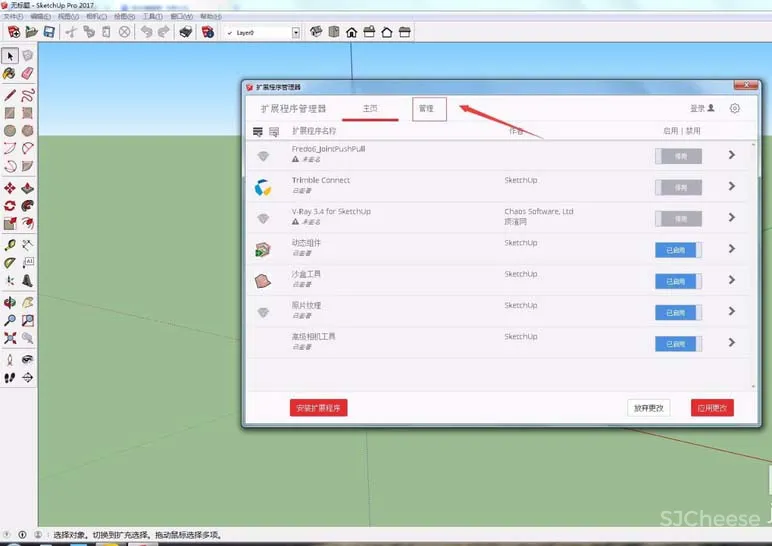
Task: Disable the 动态组件 extension toggle
Action: [x=678, y=250]
